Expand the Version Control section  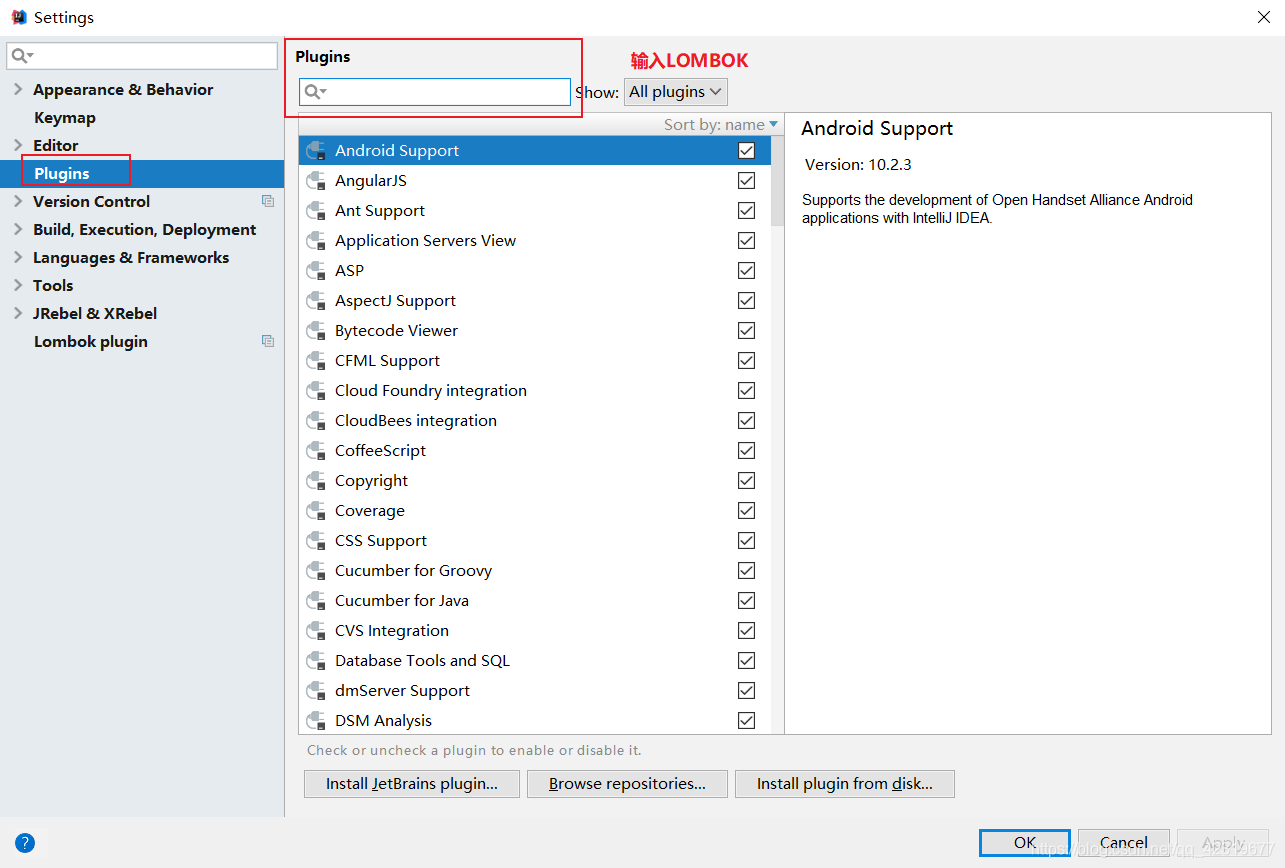coord(18,201)
